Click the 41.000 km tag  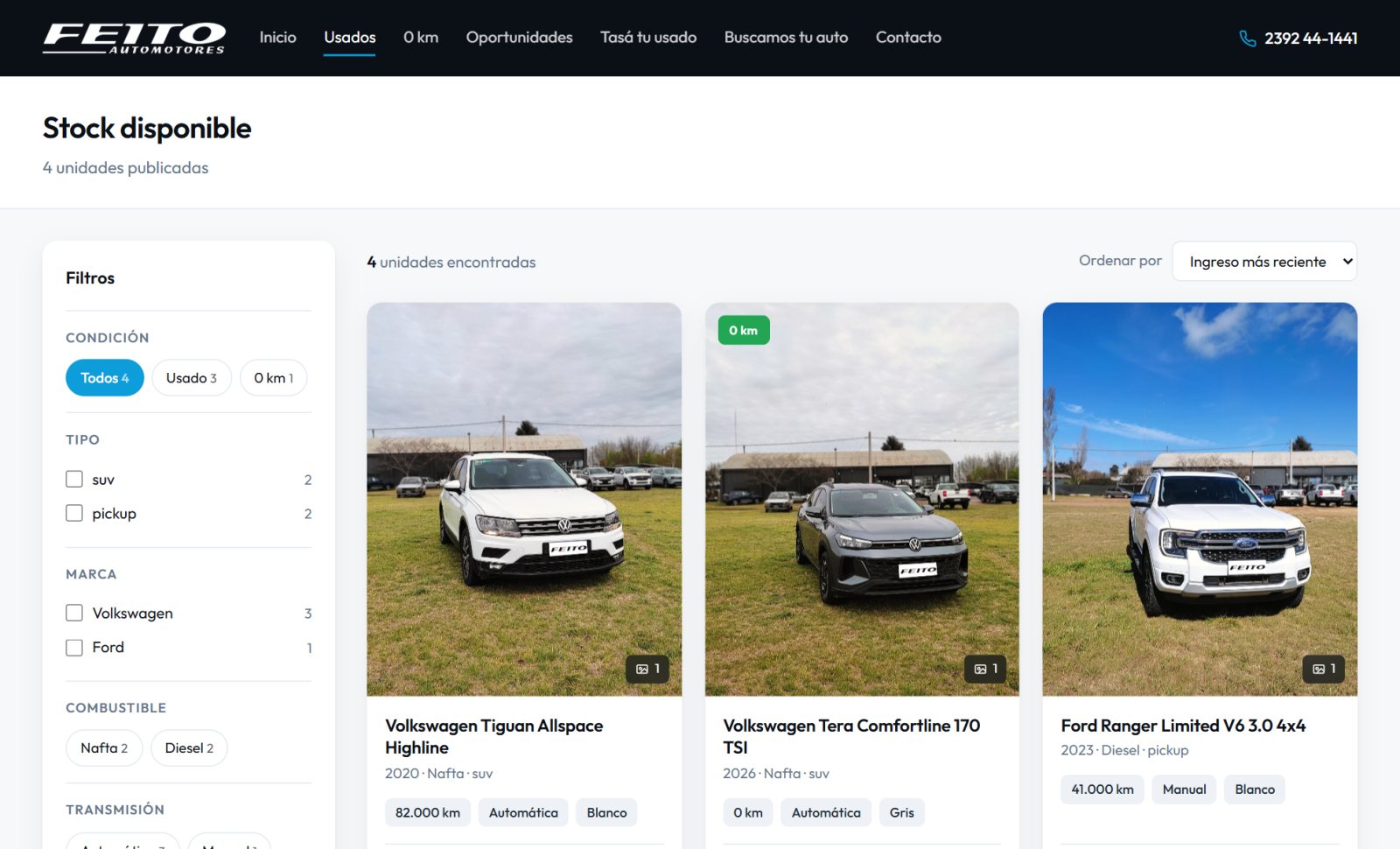[1102, 789]
